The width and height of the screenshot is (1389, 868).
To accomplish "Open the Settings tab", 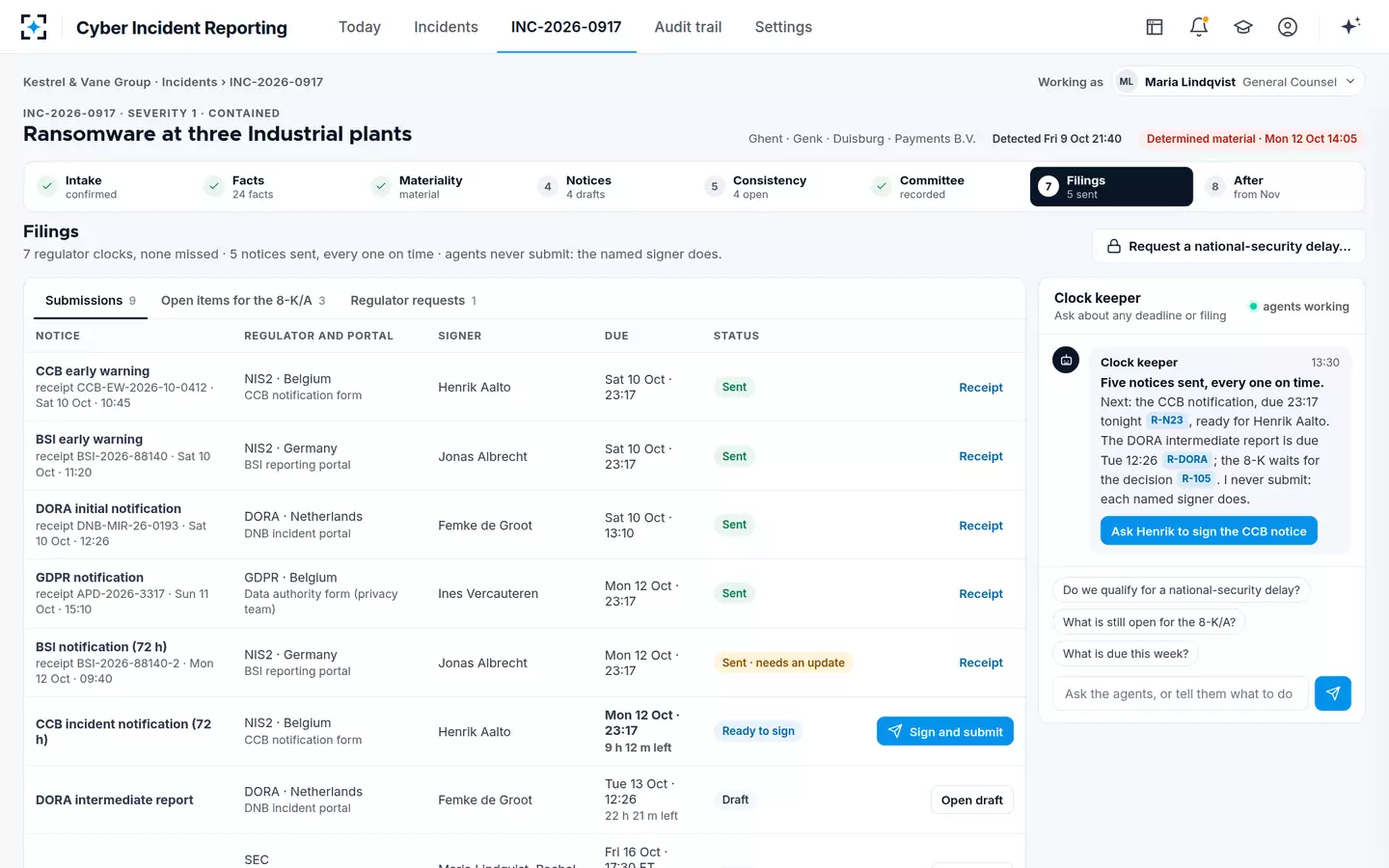I will click(783, 27).
